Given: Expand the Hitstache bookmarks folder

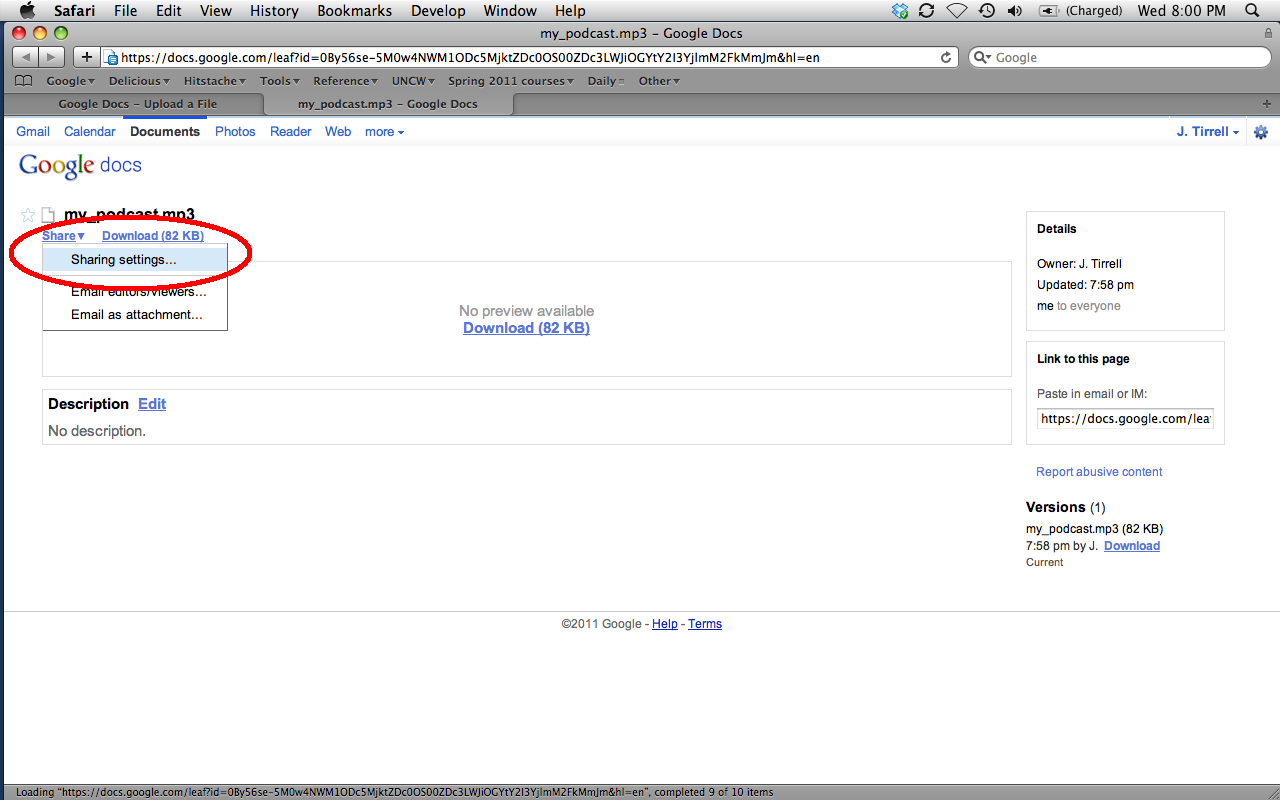Looking at the screenshot, I should [x=215, y=81].
